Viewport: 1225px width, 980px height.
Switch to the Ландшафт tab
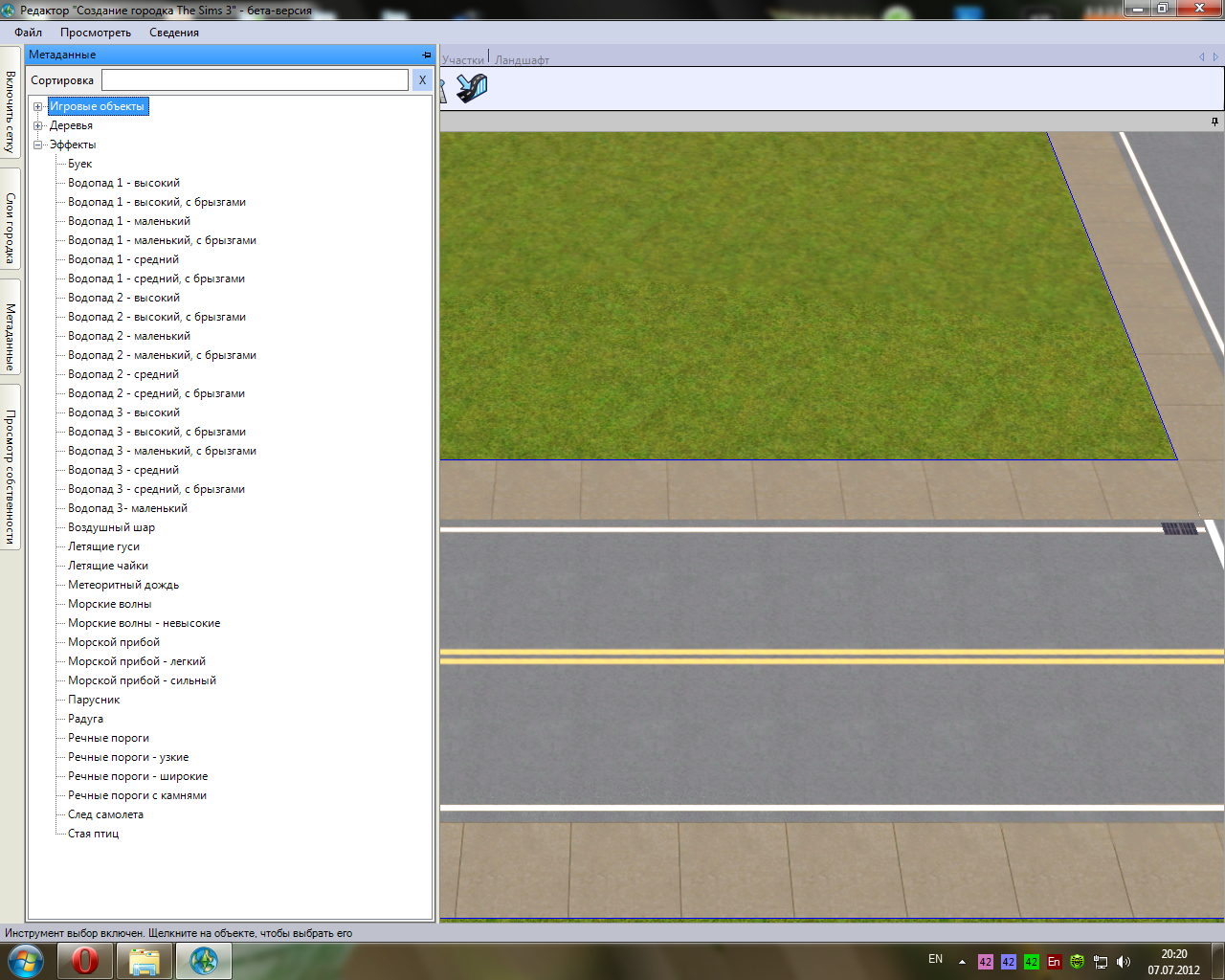522,59
